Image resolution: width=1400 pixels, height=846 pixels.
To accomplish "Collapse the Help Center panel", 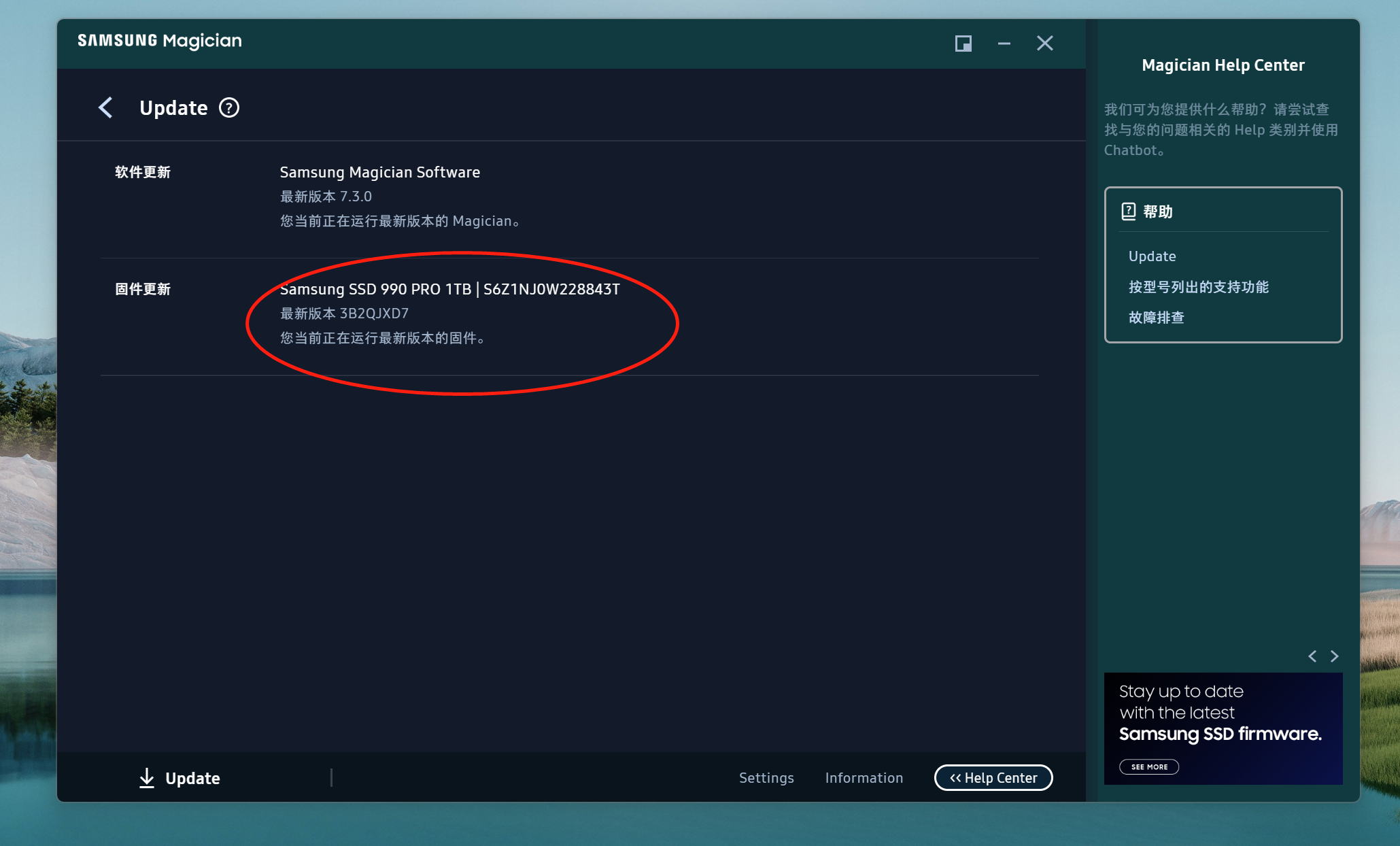I will point(993,777).
